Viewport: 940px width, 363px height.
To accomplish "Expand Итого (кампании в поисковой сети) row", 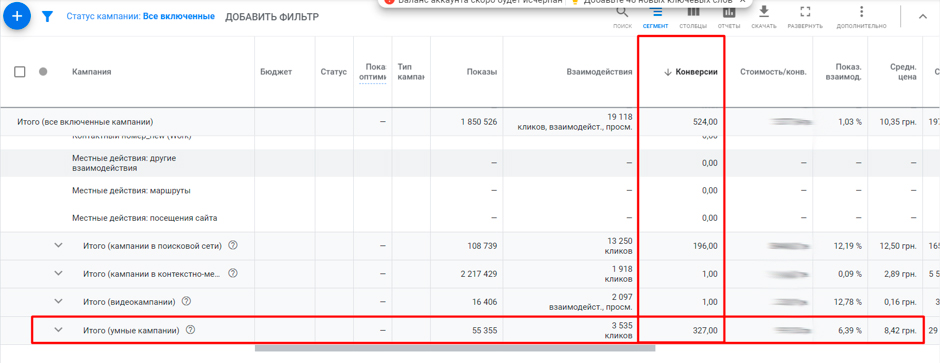I will (58, 245).
